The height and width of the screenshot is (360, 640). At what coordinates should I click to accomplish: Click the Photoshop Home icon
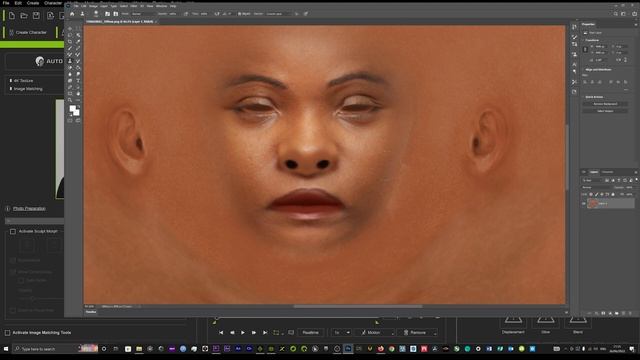[72, 14]
